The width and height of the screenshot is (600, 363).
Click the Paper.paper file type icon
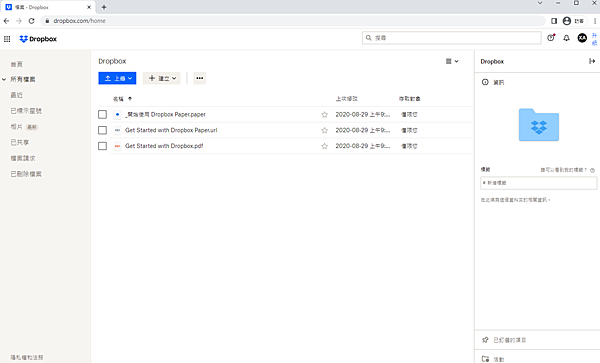(x=117, y=114)
